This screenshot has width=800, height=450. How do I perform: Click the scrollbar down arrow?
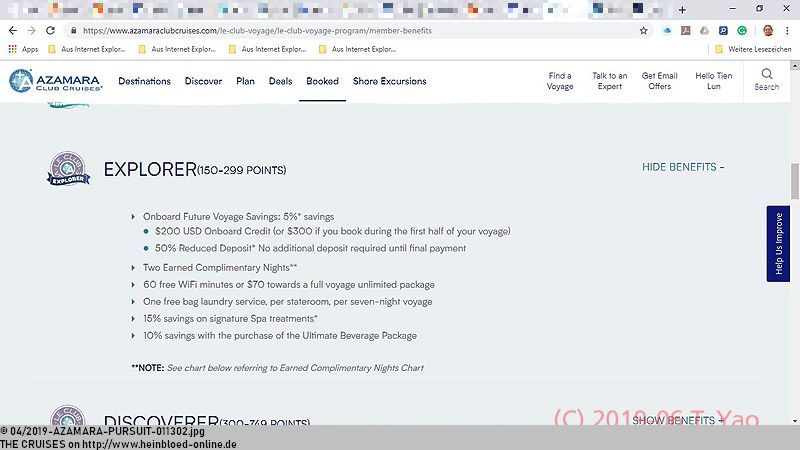795,421
